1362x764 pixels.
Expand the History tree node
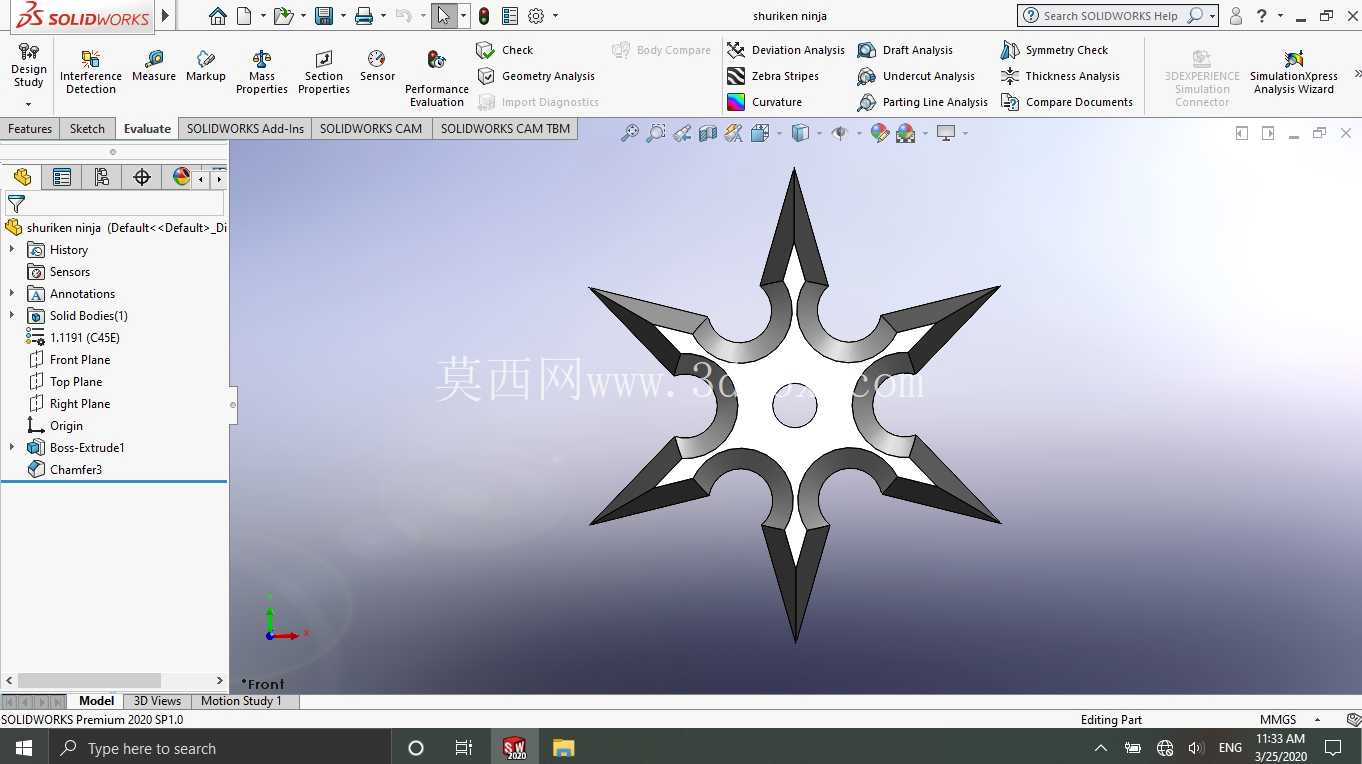pos(12,250)
